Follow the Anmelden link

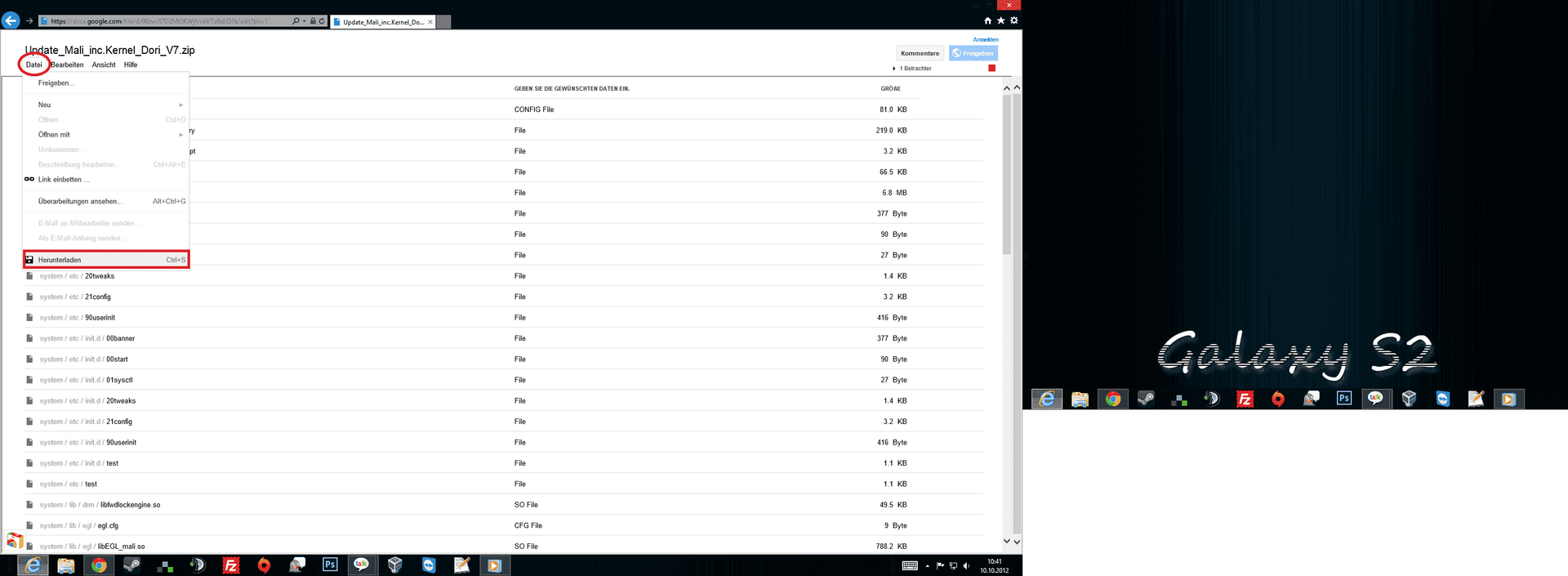coord(986,39)
